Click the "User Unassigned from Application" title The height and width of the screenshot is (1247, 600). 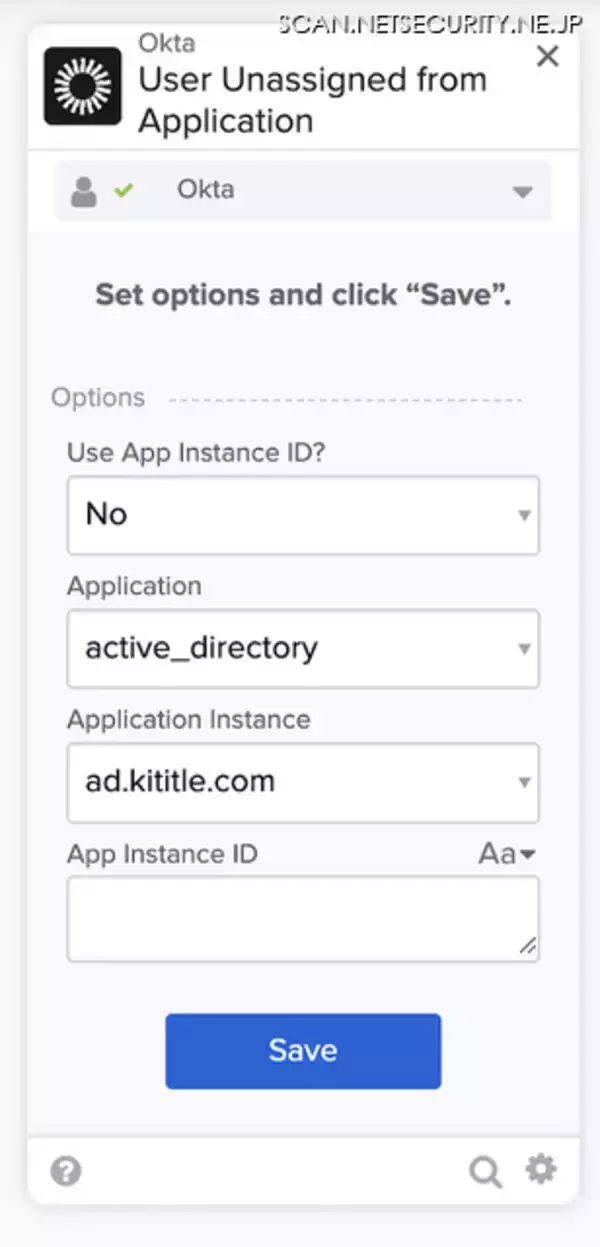click(x=312, y=100)
